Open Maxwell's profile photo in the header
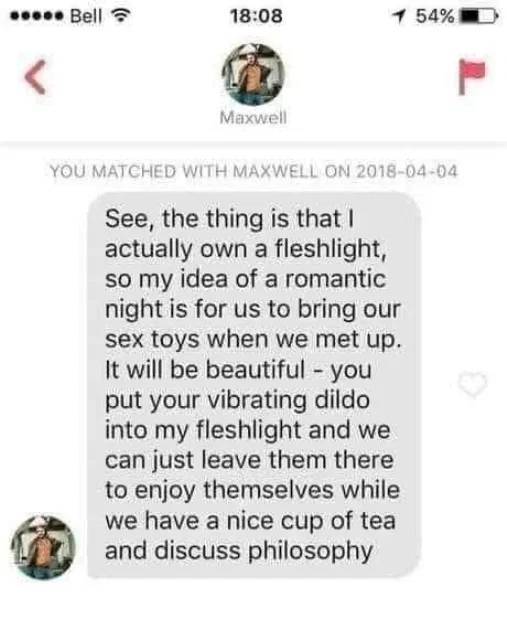The image size is (507, 640). [x=253, y=75]
